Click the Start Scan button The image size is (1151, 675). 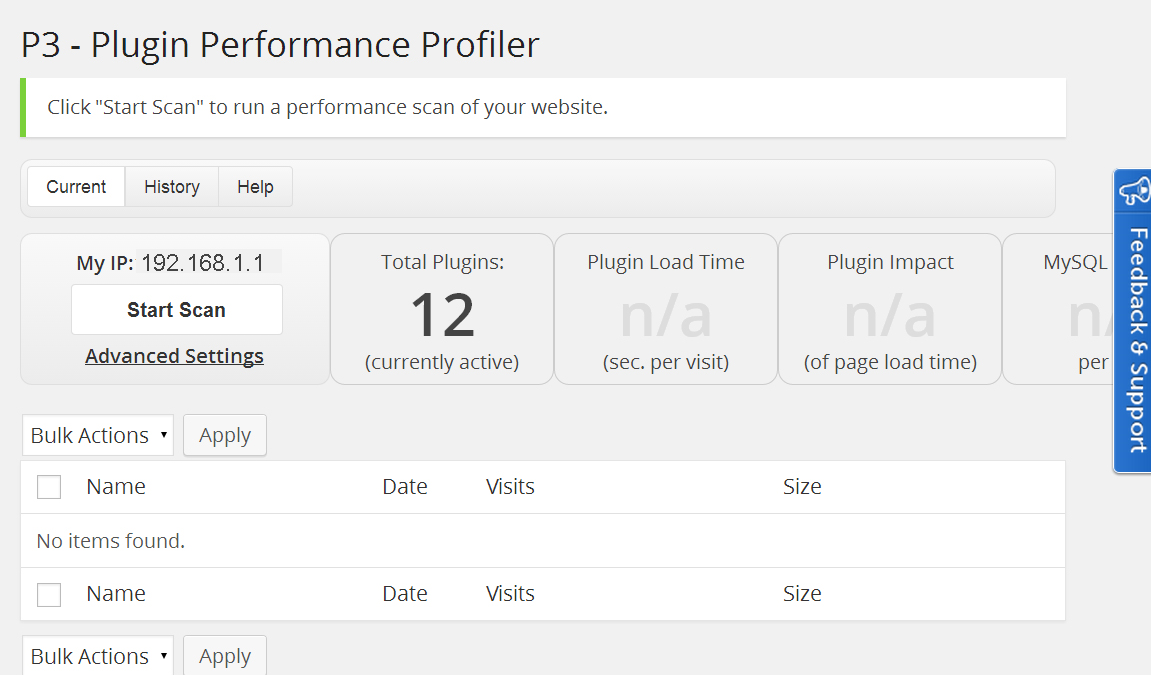(177, 310)
